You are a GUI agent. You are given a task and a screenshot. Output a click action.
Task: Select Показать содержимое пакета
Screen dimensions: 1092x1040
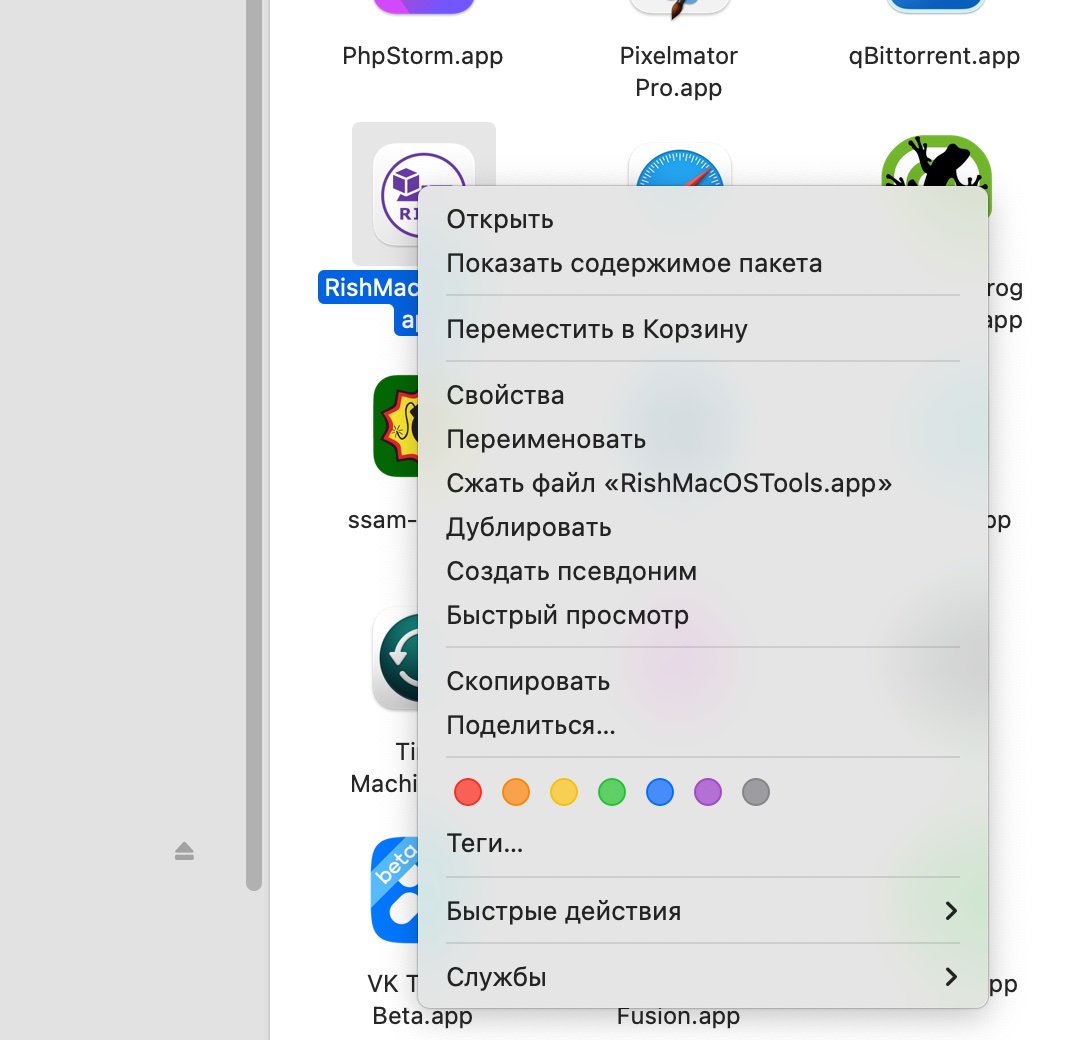click(634, 264)
